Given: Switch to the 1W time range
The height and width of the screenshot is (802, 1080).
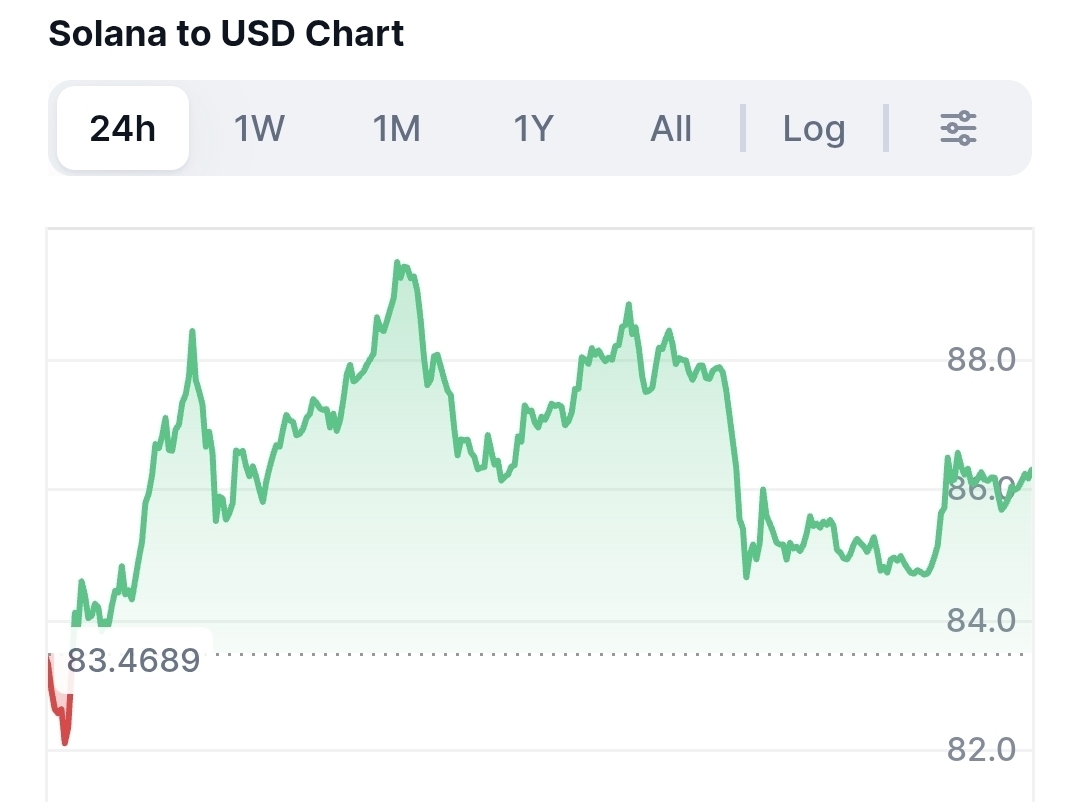Looking at the screenshot, I should click(259, 129).
